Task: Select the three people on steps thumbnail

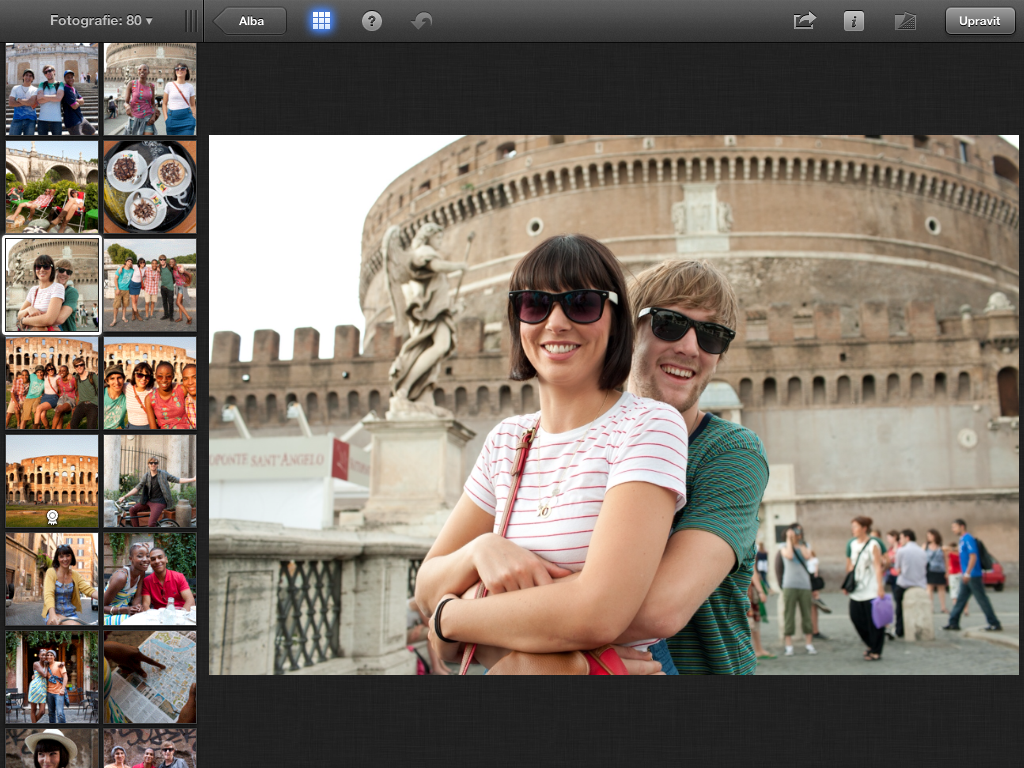Action: (52, 90)
